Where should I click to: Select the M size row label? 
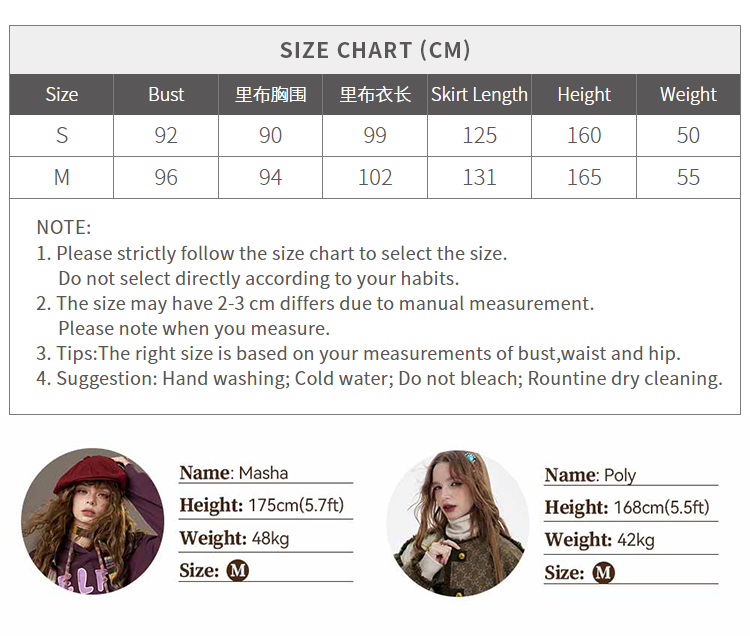[62, 177]
